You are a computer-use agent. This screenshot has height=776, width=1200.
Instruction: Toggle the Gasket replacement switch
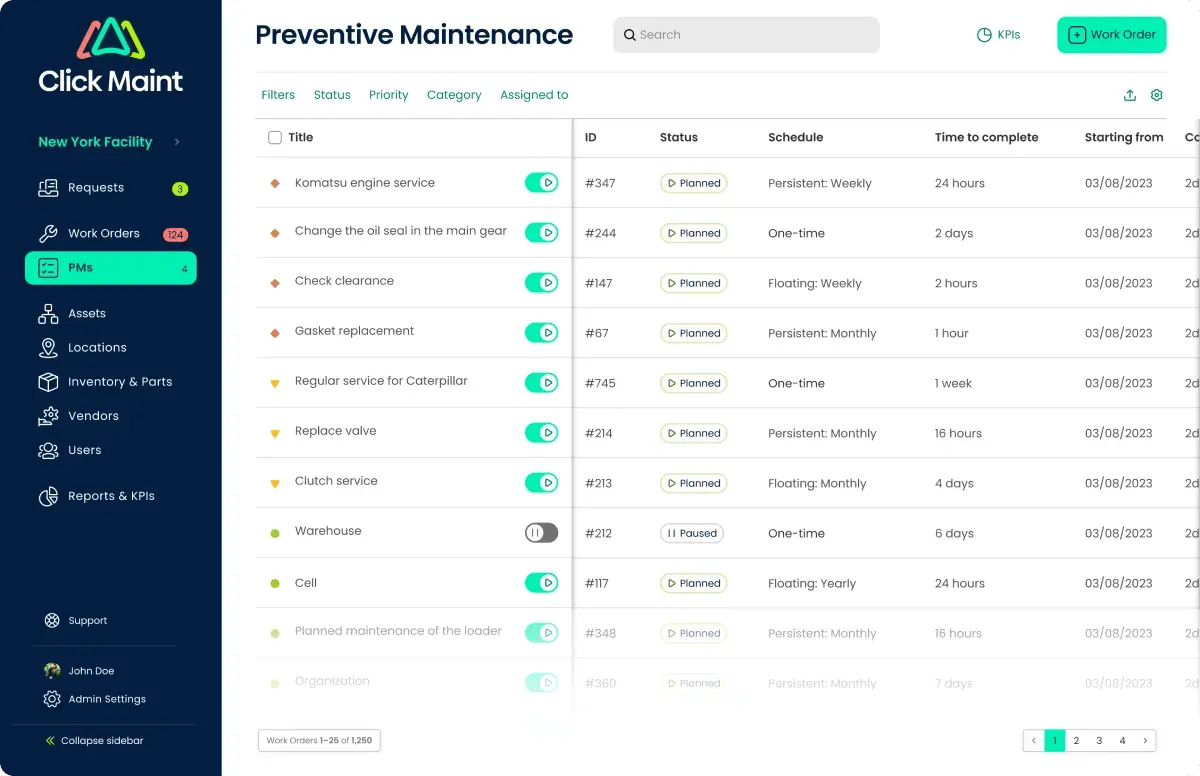tap(541, 332)
